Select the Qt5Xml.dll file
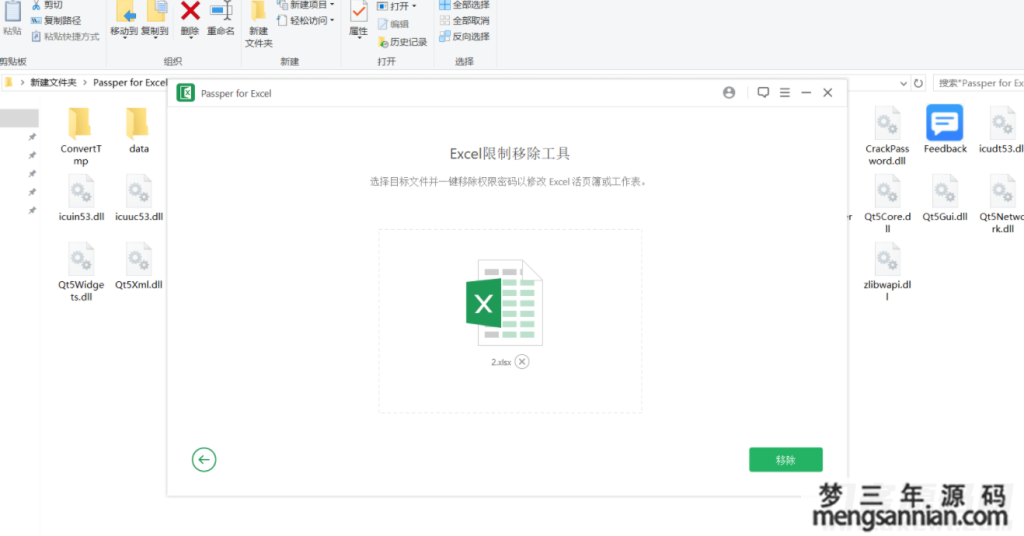1024x536 pixels. coord(138,266)
